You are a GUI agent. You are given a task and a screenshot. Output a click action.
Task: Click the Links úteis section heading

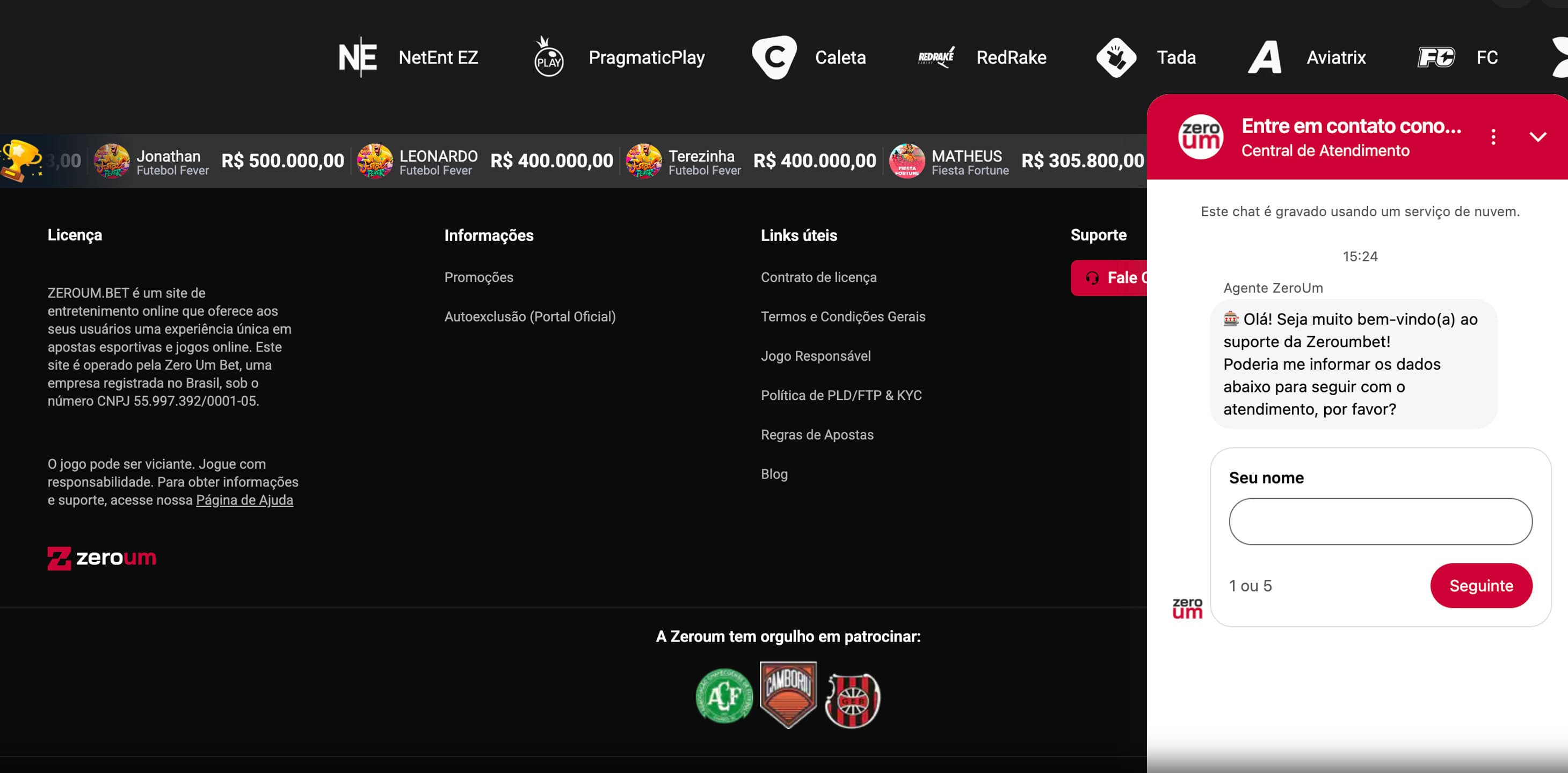click(798, 236)
